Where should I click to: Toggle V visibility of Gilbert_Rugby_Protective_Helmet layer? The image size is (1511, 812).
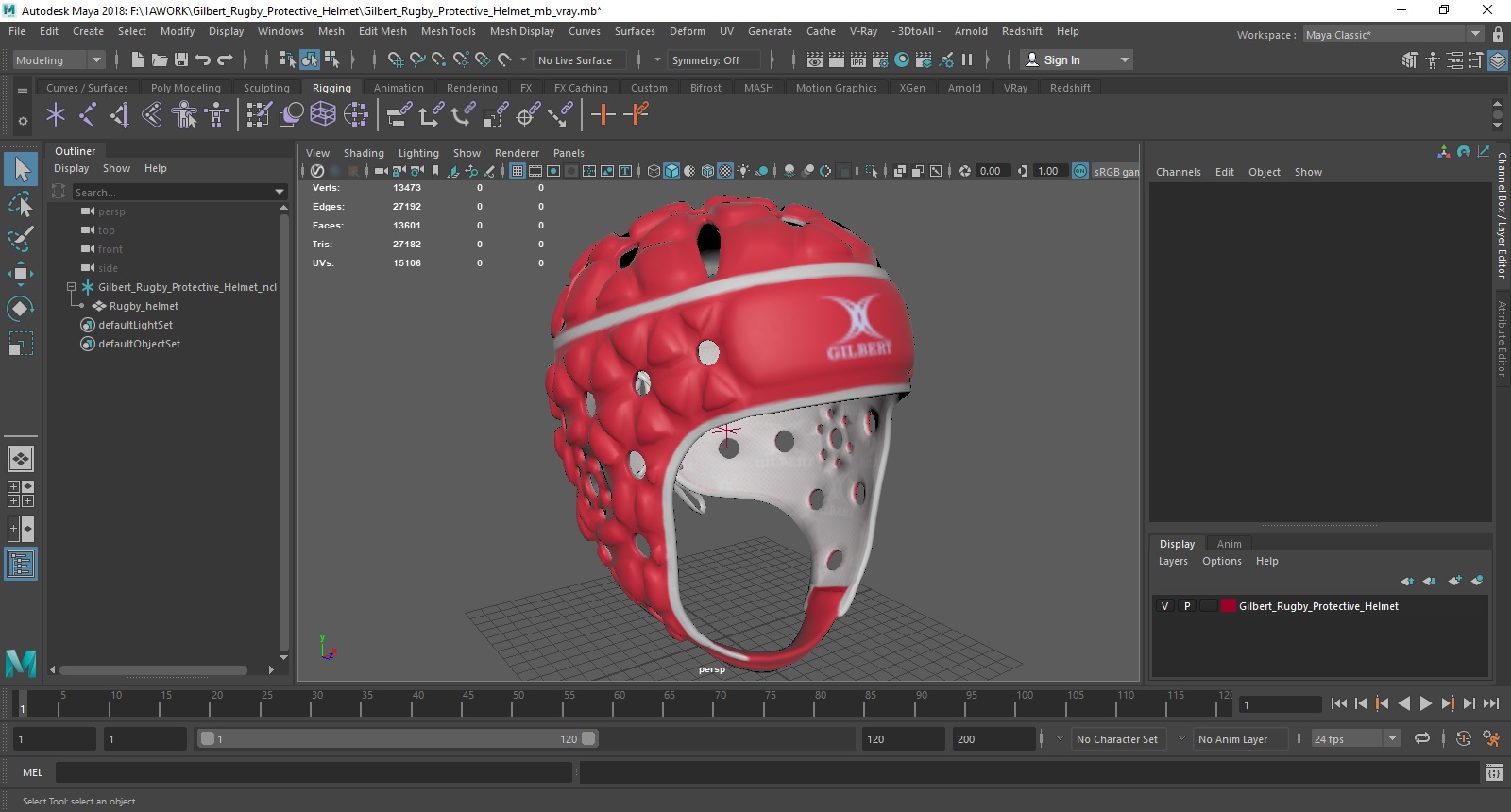click(x=1164, y=606)
